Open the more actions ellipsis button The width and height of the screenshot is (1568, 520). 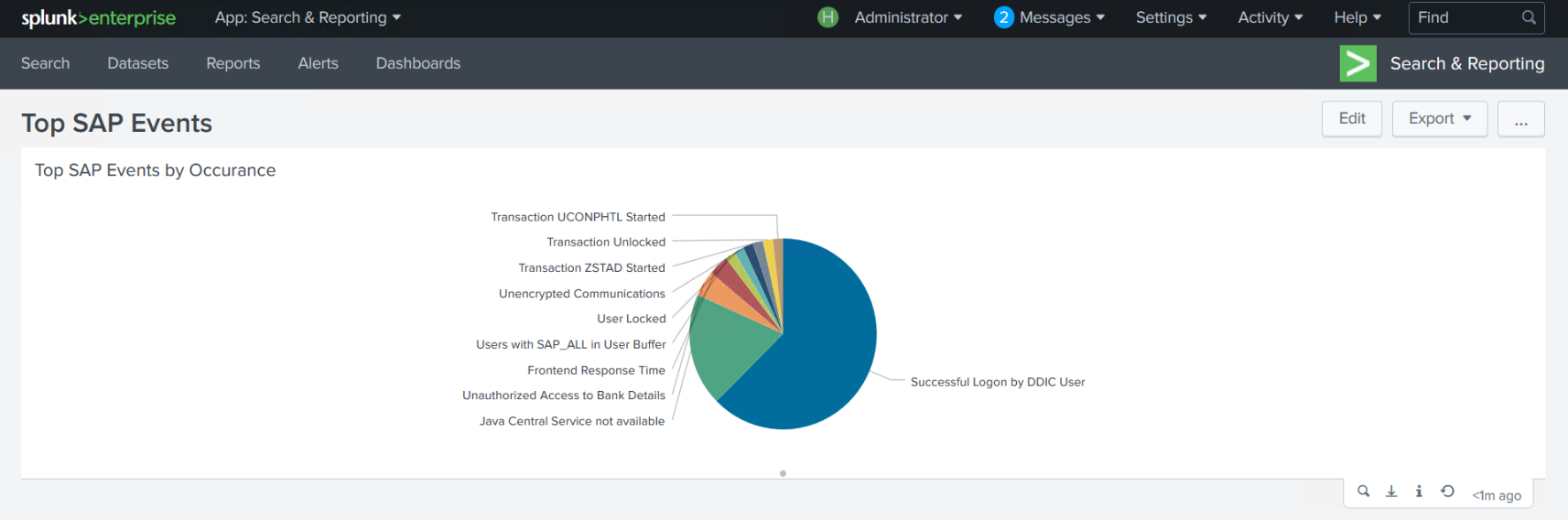1520,119
